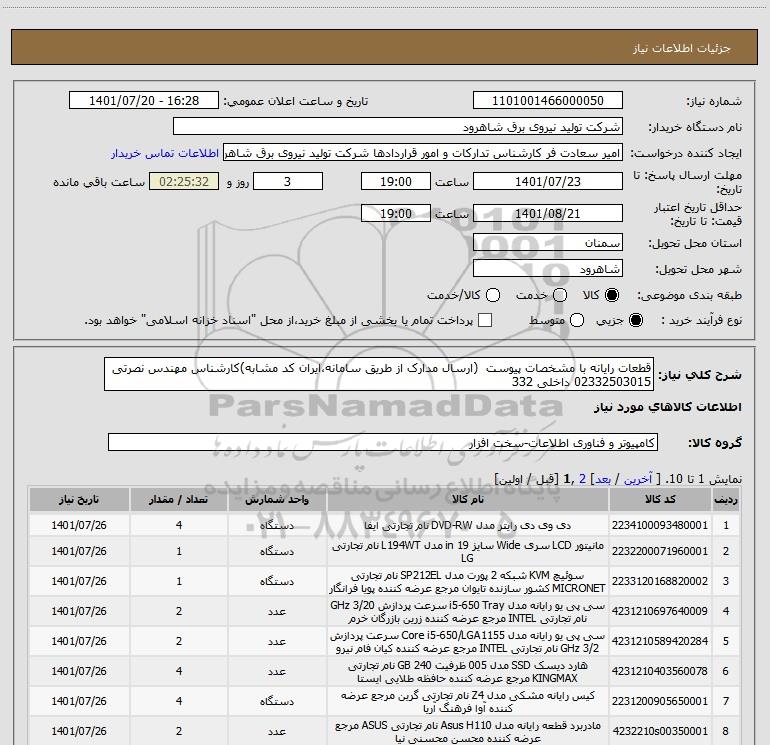Open page 2 of the items list
770x745 pixels.
[x=582, y=479]
